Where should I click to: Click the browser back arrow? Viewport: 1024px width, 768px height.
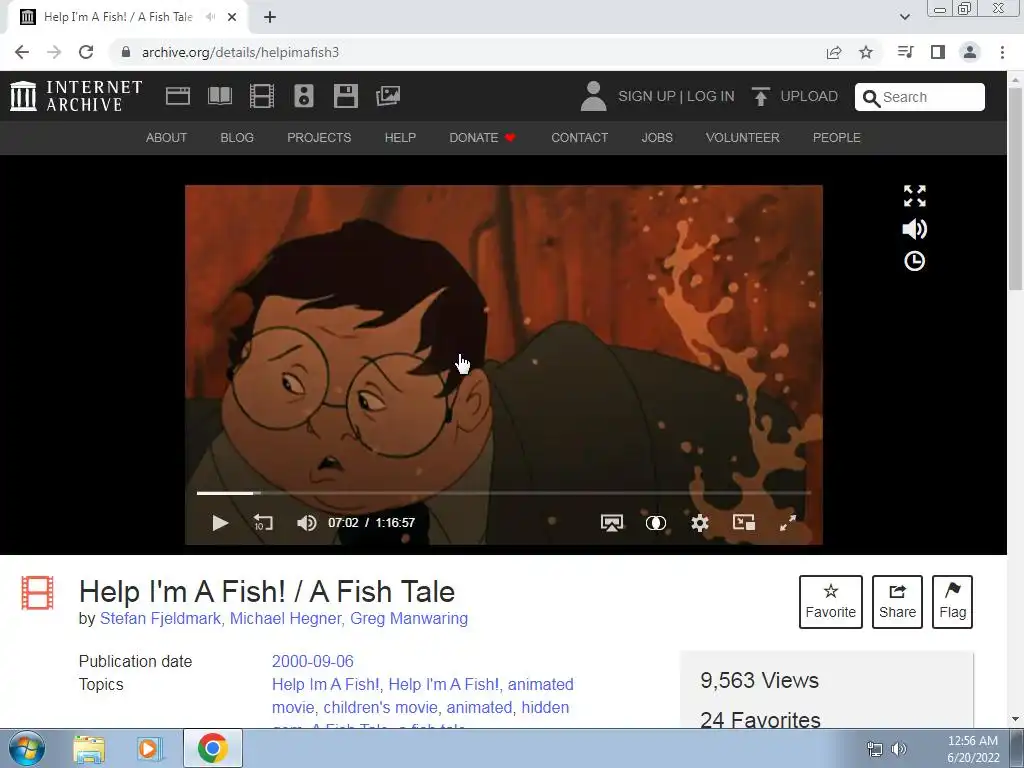22,52
